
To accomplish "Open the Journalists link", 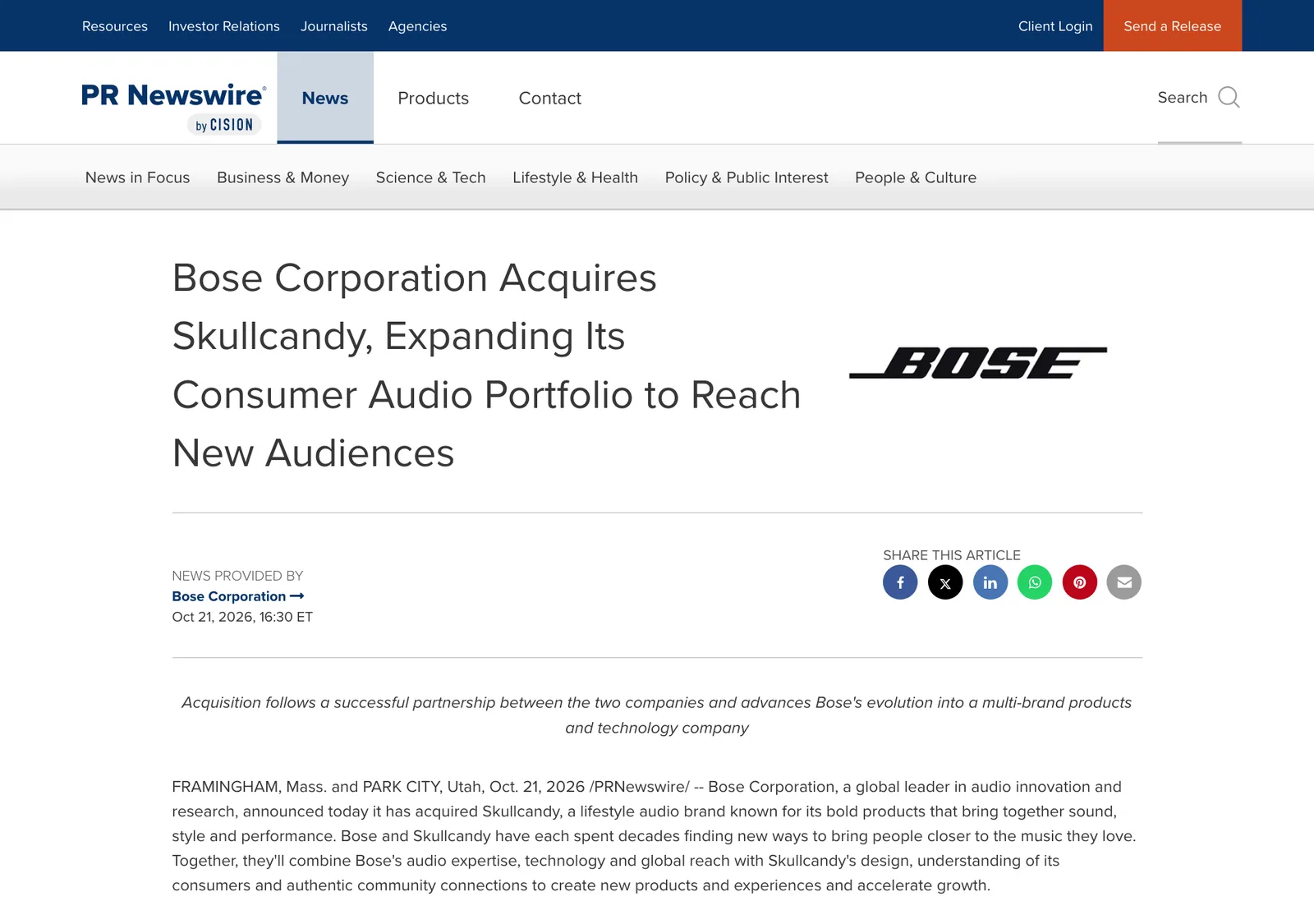I will click(x=333, y=26).
